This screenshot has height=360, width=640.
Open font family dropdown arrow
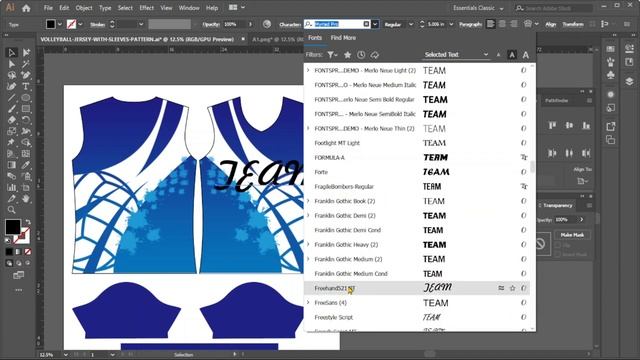(x=375, y=24)
